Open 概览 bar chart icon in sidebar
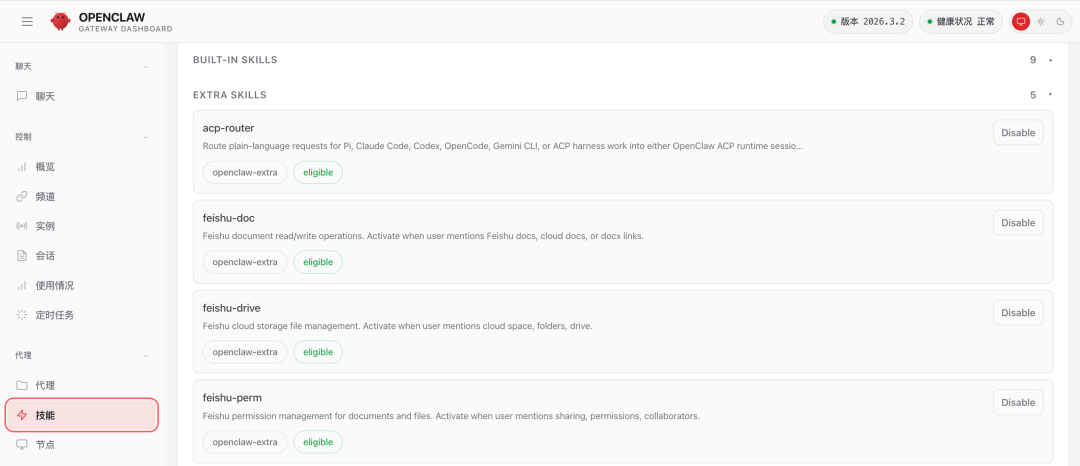The width and height of the screenshot is (1080, 466). tap(22, 167)
